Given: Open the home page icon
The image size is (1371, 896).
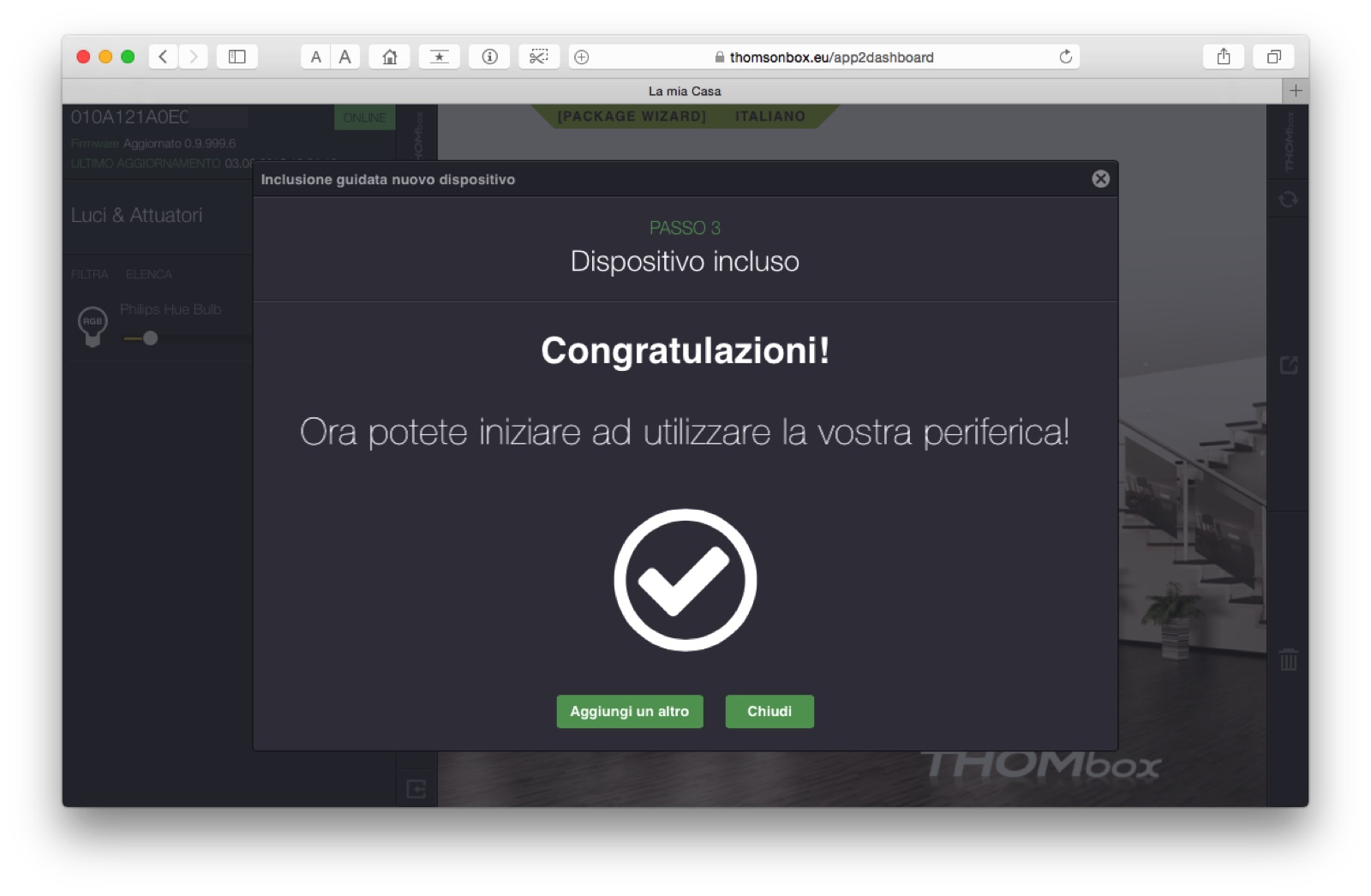Looking at the screenshot, I should tap(390, 57).
